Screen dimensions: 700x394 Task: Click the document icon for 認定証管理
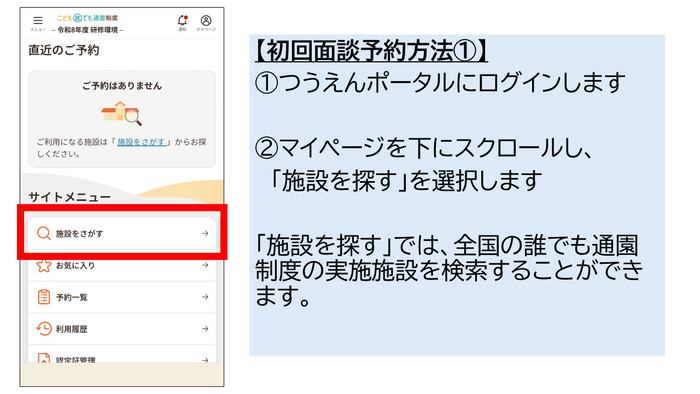[x=44, y=358]
